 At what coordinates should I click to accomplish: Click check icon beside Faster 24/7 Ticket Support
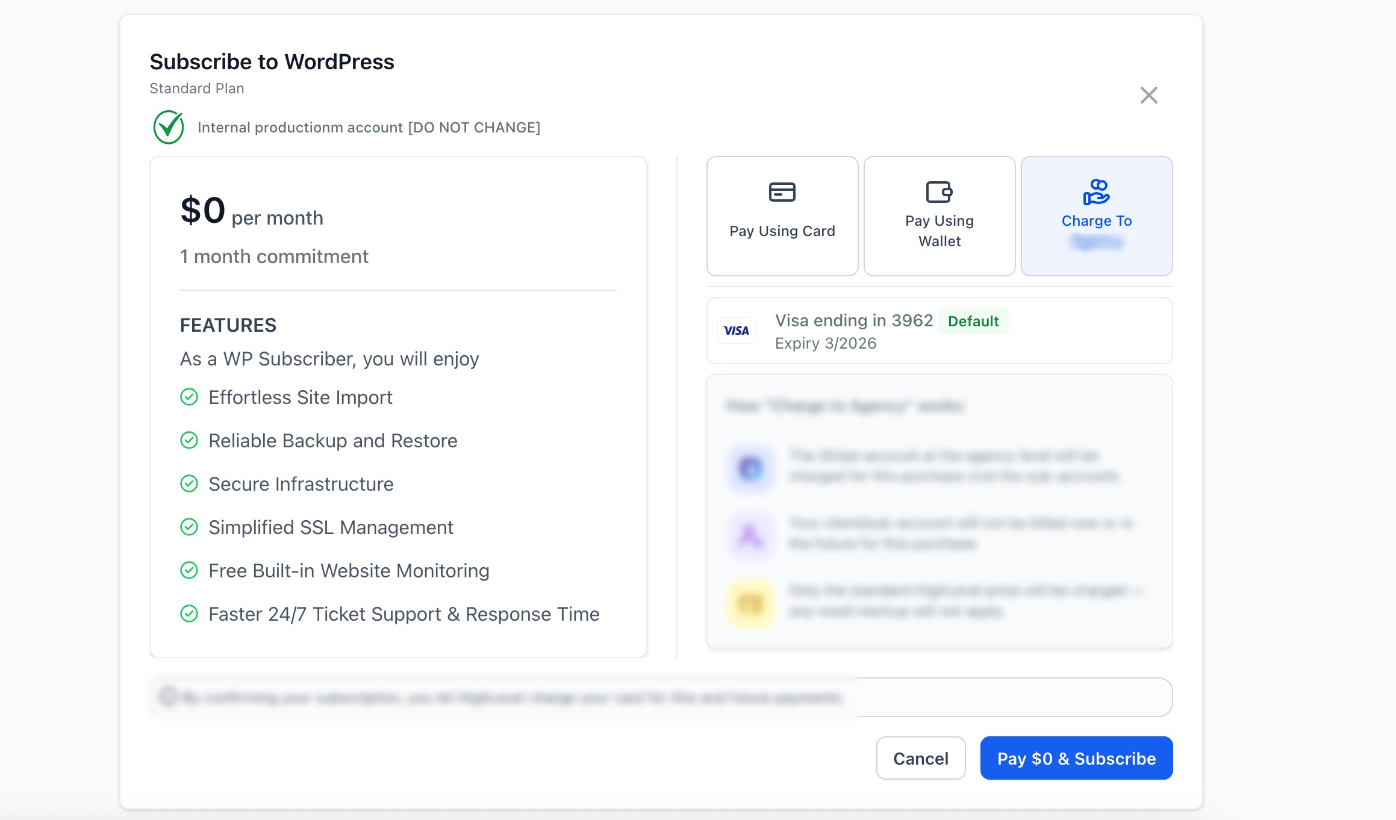pos(189,614)
